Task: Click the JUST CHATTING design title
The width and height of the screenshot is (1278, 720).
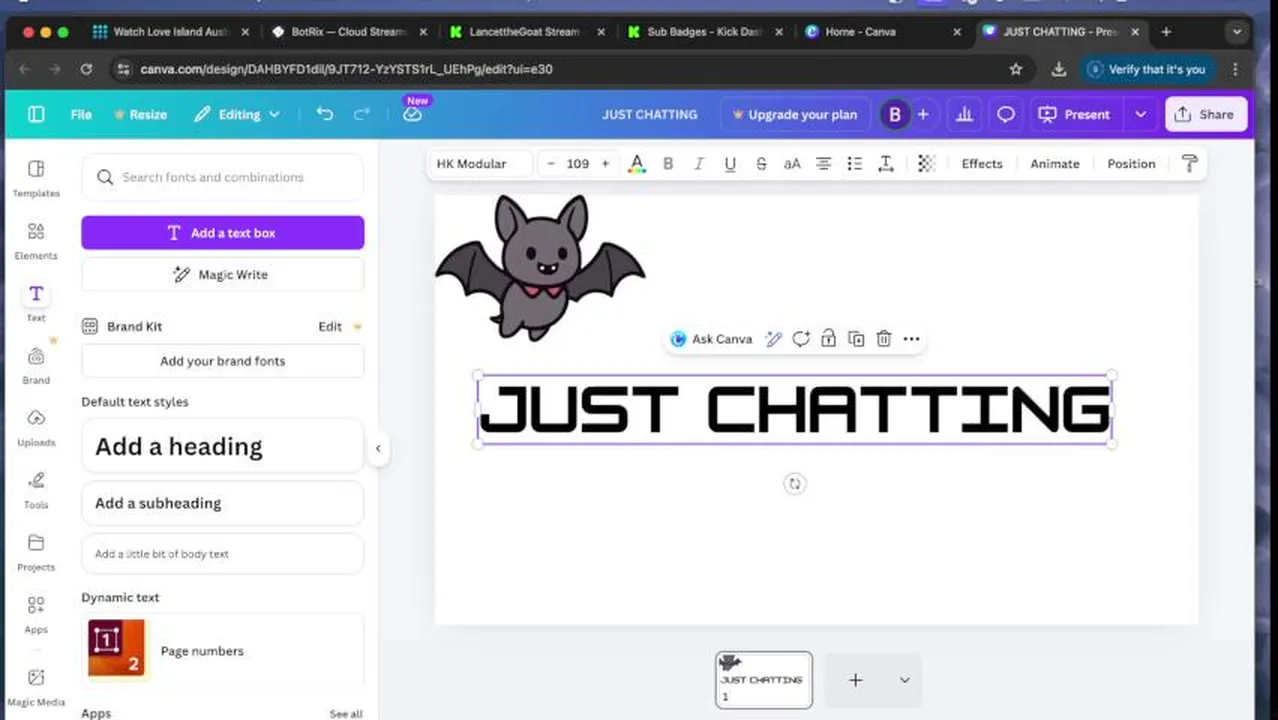Action: point(649,114)
